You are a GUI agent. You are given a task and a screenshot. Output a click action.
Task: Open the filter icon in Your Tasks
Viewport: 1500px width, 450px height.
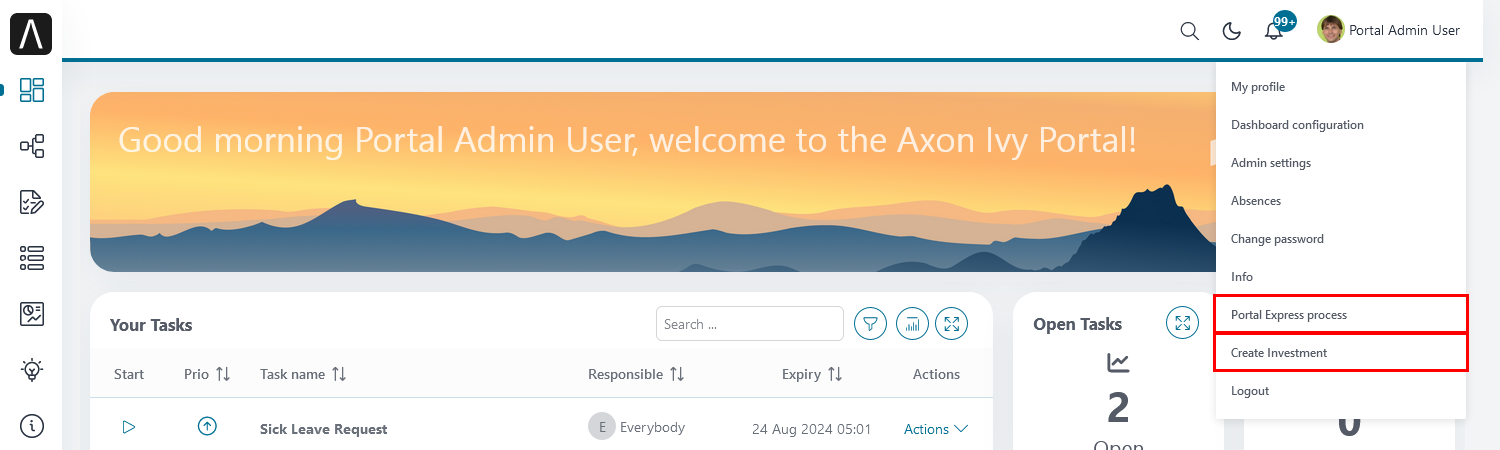coord(871,324)
